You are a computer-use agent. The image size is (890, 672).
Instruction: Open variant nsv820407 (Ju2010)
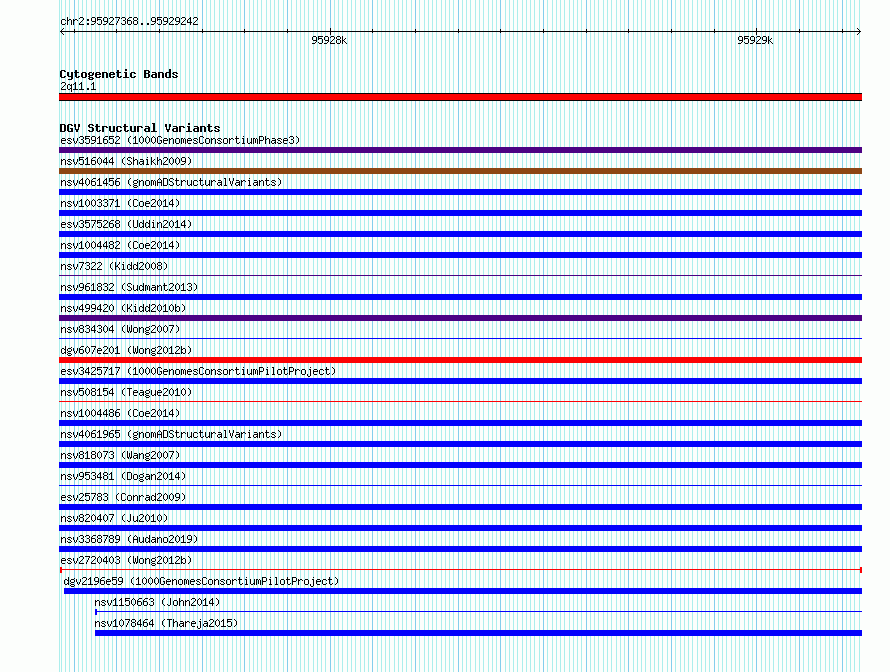[x=114, y=518]
